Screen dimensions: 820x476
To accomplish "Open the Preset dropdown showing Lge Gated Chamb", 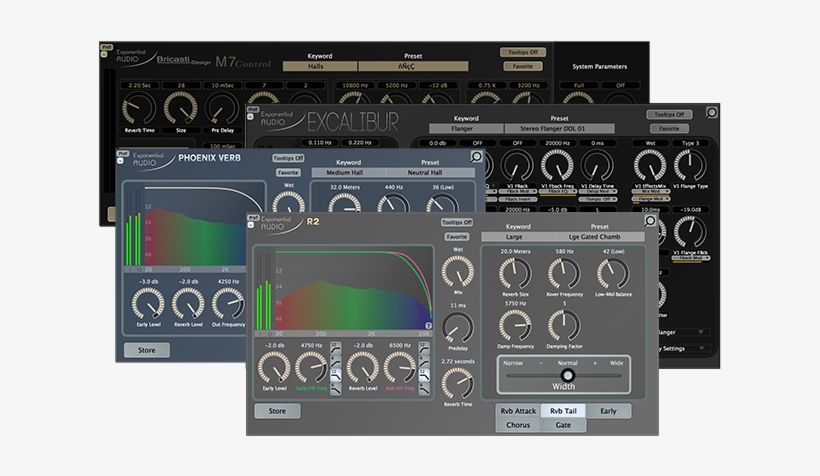I will [599, 237].
